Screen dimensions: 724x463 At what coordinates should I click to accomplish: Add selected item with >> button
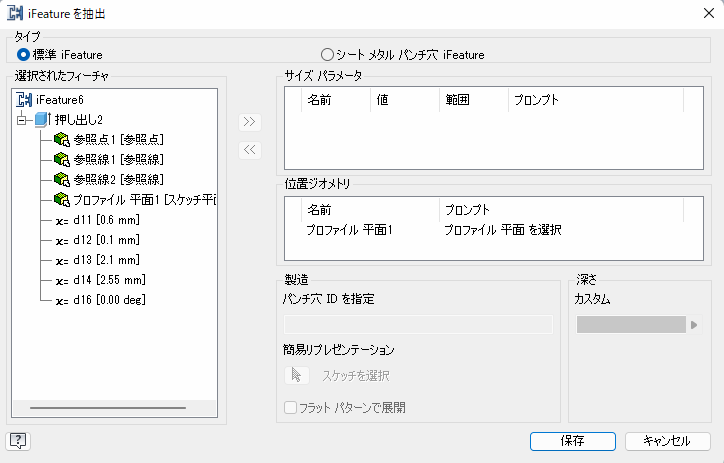pyautogui.click(x=250, y=122)
